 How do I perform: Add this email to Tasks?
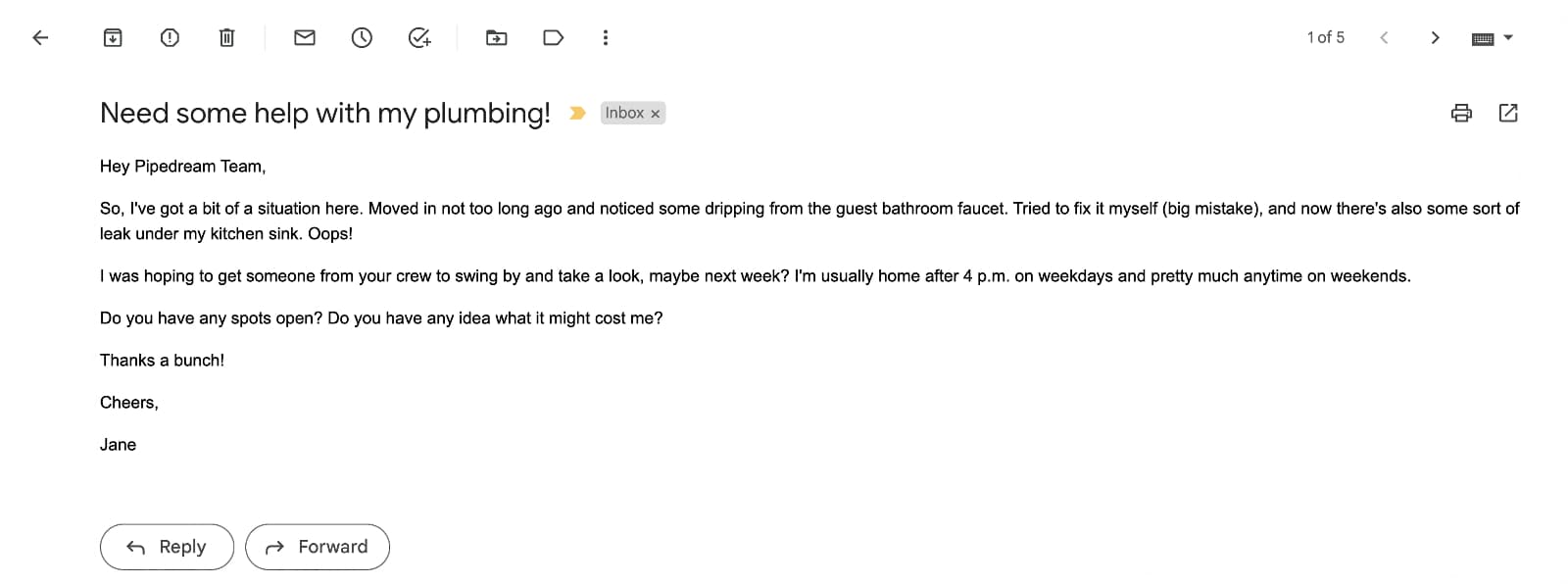pos(418,37)
